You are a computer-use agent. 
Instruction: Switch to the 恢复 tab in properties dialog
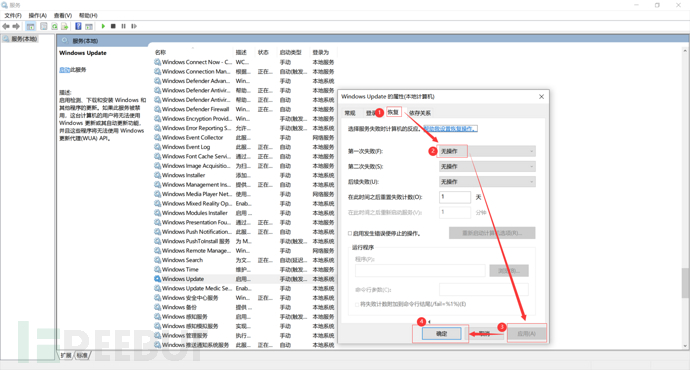click(x=393, y=112)
